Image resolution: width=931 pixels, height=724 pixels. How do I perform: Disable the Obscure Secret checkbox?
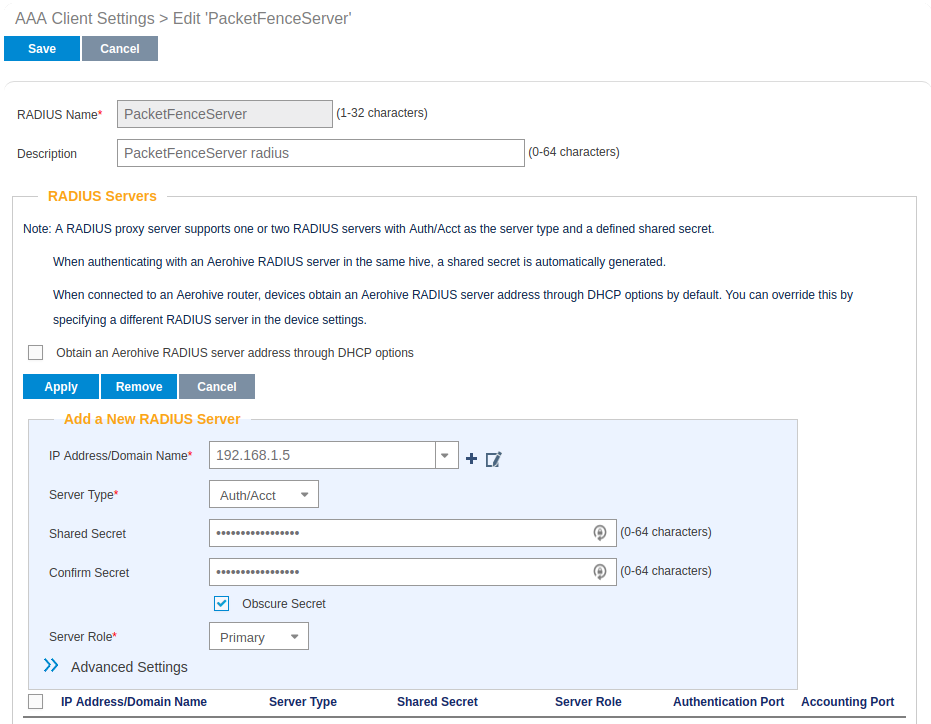pos(221,603)
